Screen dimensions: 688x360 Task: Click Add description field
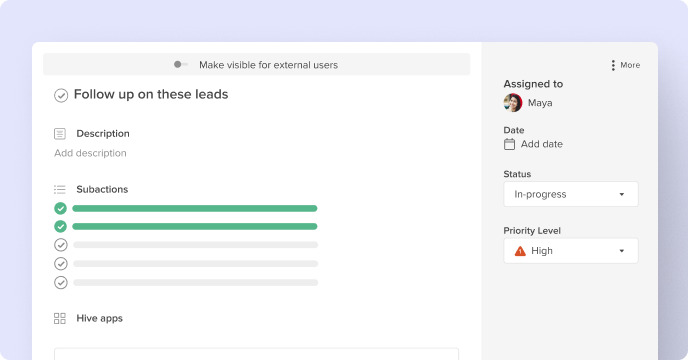pyautogui.click(x=90, y=153)
